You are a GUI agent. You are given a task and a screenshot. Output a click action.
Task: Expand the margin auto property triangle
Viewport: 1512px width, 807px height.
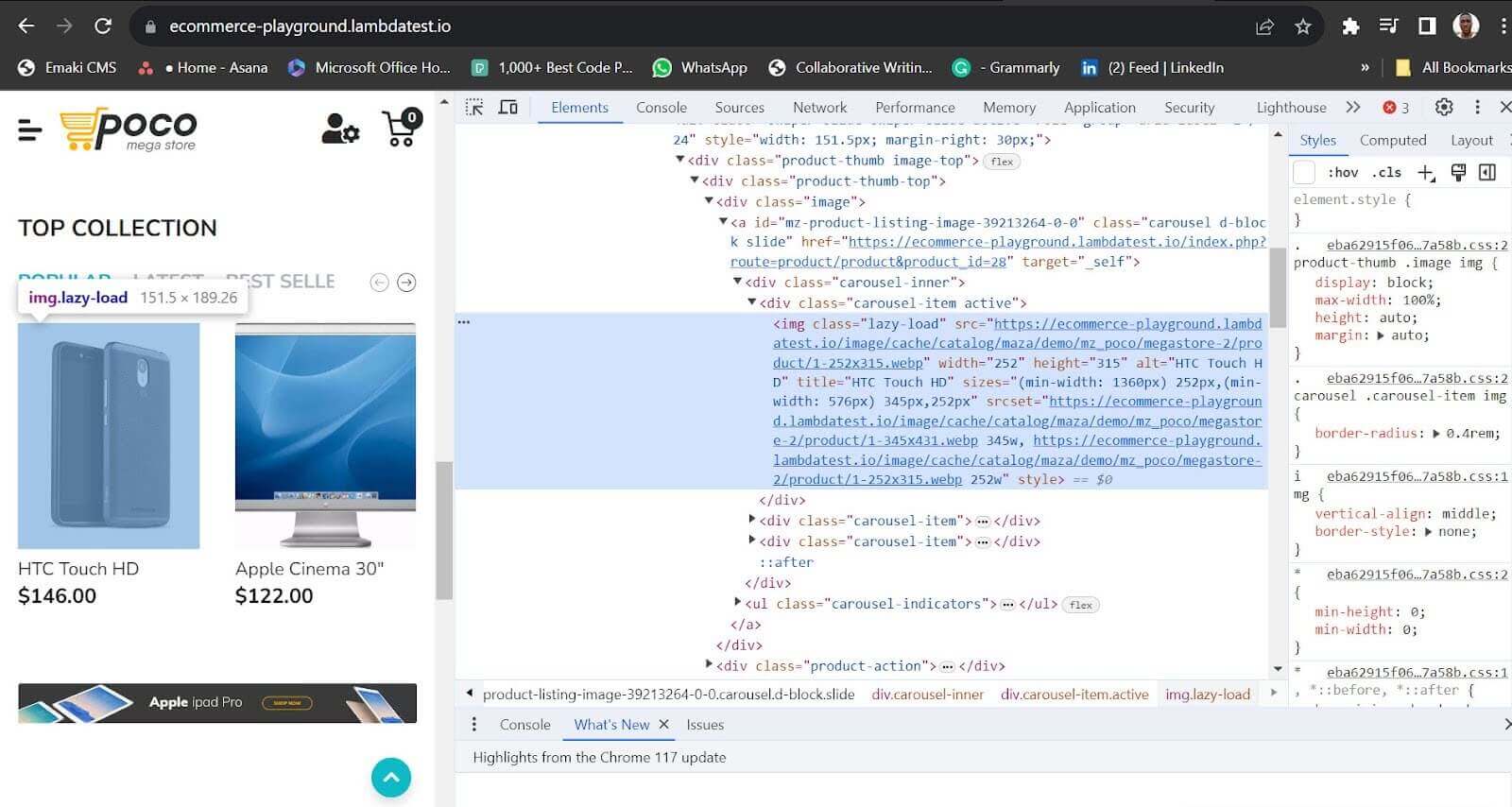point(1381,335)
